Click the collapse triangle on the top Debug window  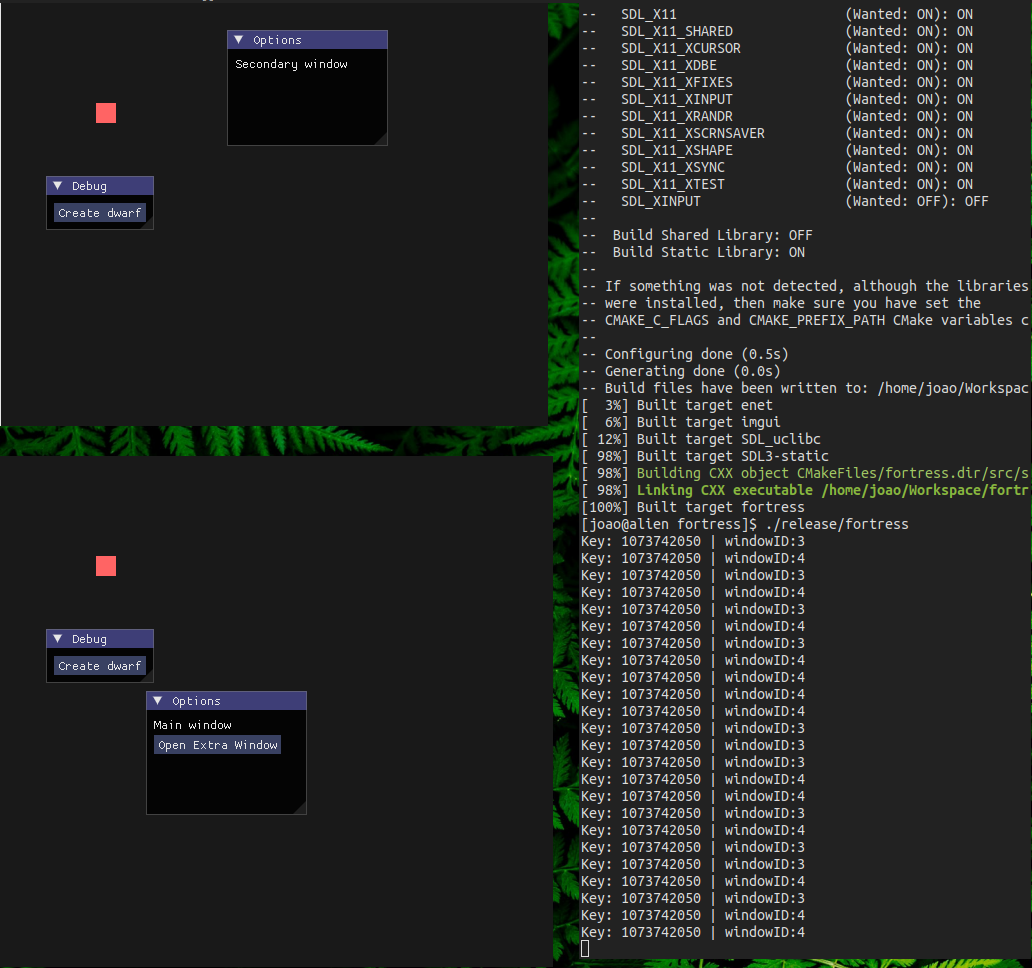[56, 185]
